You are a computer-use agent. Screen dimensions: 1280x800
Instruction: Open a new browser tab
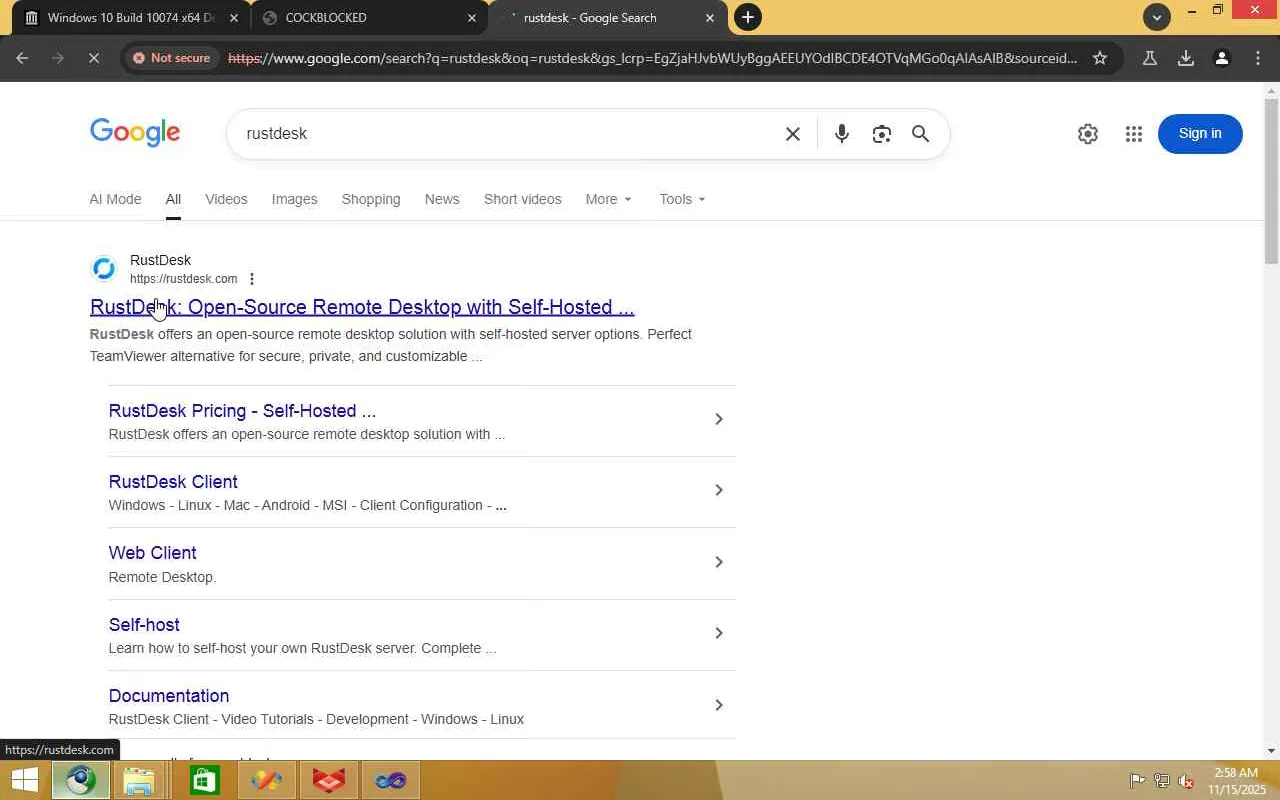748,17
